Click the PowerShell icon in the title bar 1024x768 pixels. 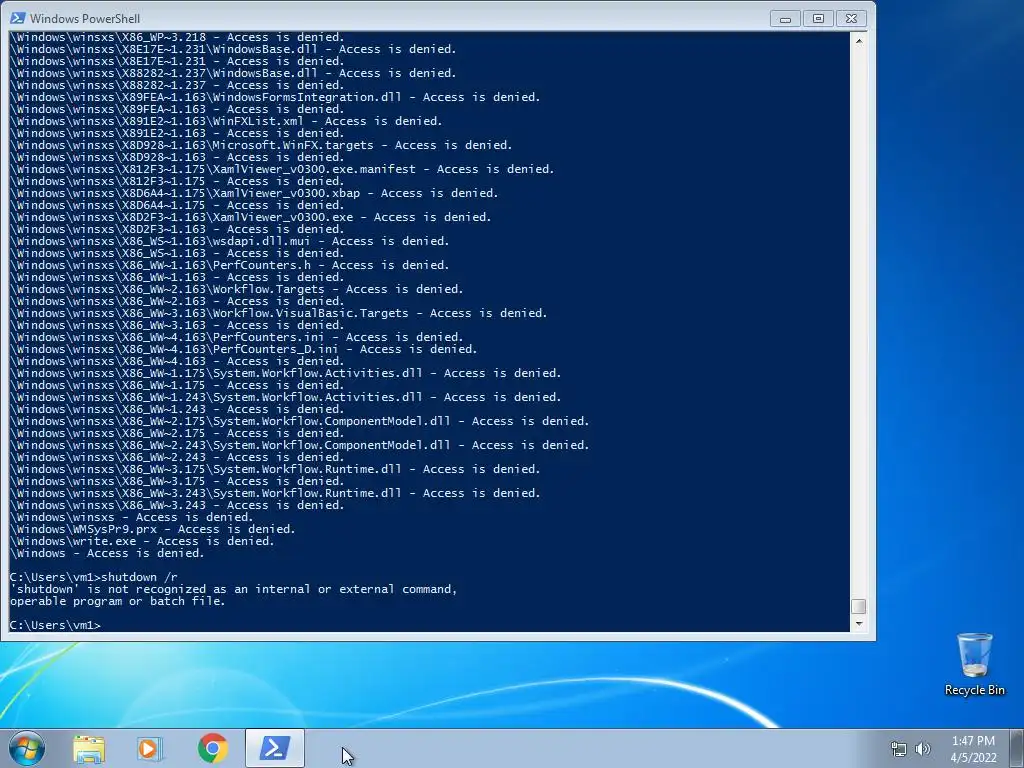pyautogui.click(x=18, y=18)
